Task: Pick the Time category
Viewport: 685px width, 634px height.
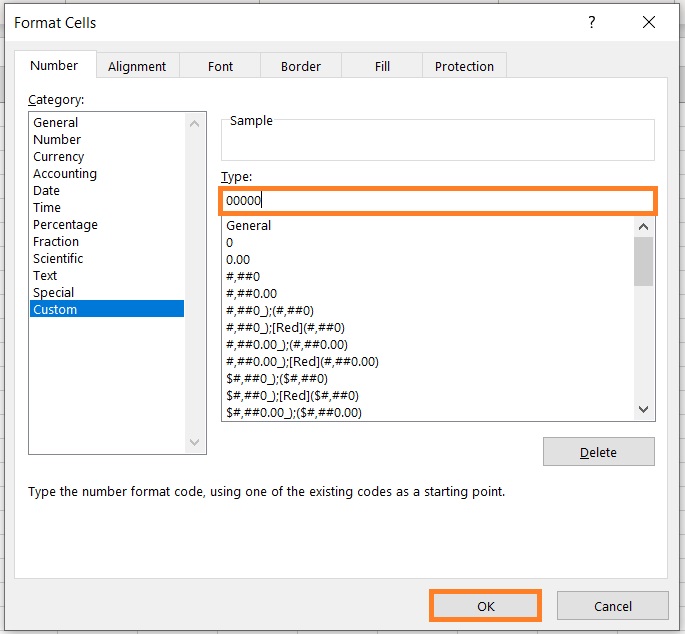Action: coord(107,208)
